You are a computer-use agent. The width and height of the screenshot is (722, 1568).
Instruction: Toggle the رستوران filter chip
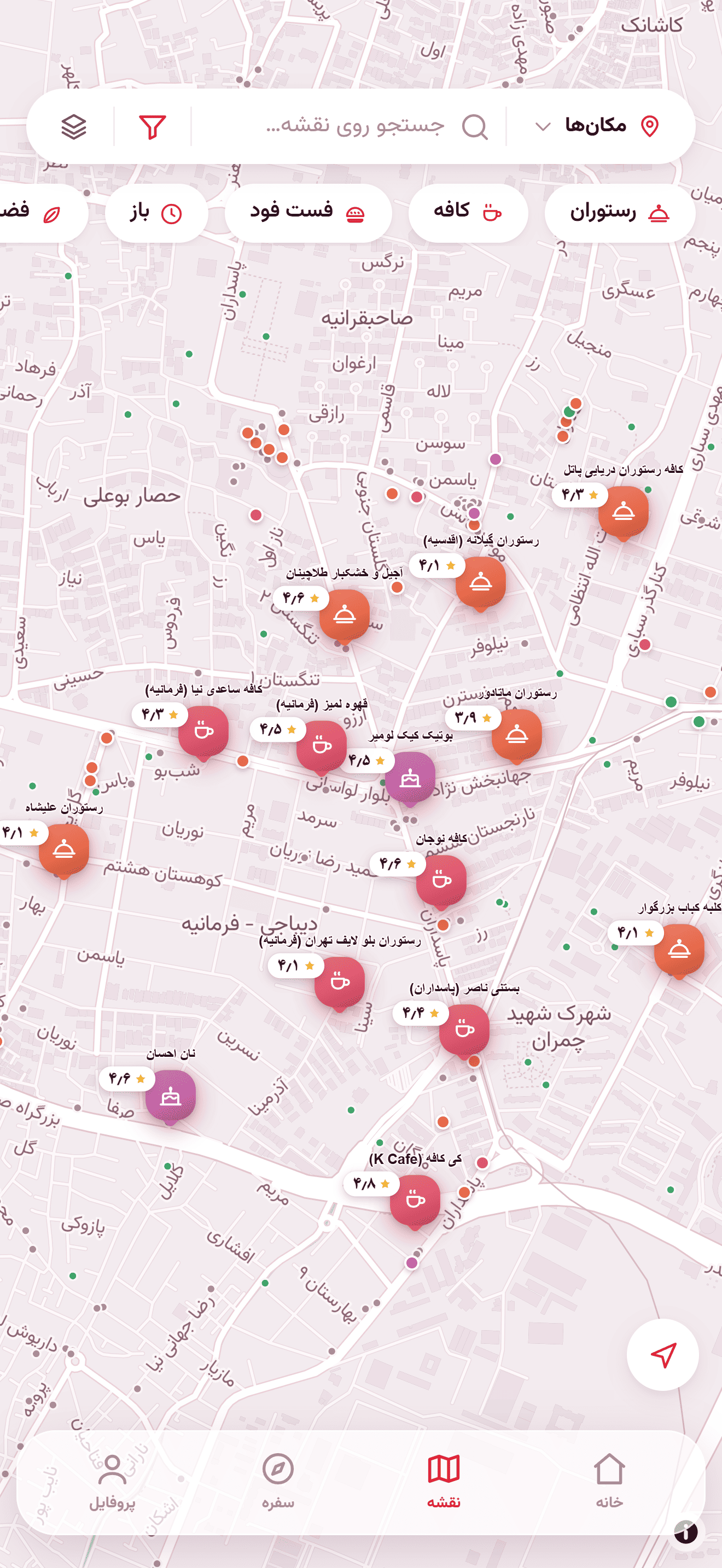pos(620,213)
